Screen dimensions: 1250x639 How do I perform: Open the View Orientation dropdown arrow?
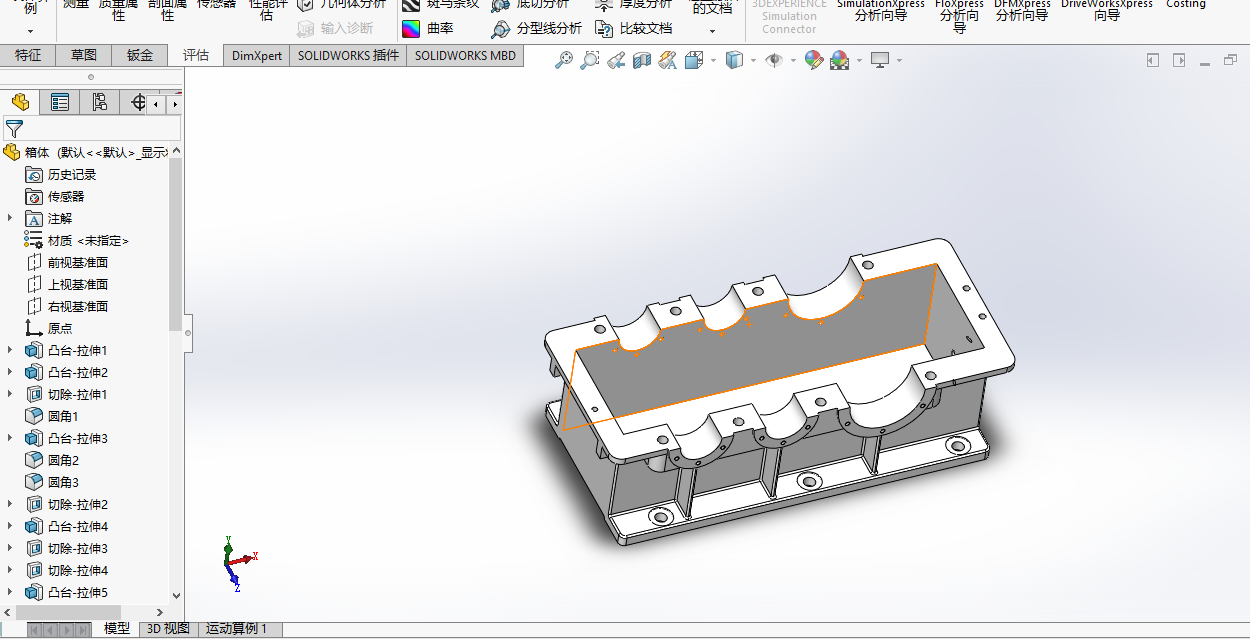[712, 61]
